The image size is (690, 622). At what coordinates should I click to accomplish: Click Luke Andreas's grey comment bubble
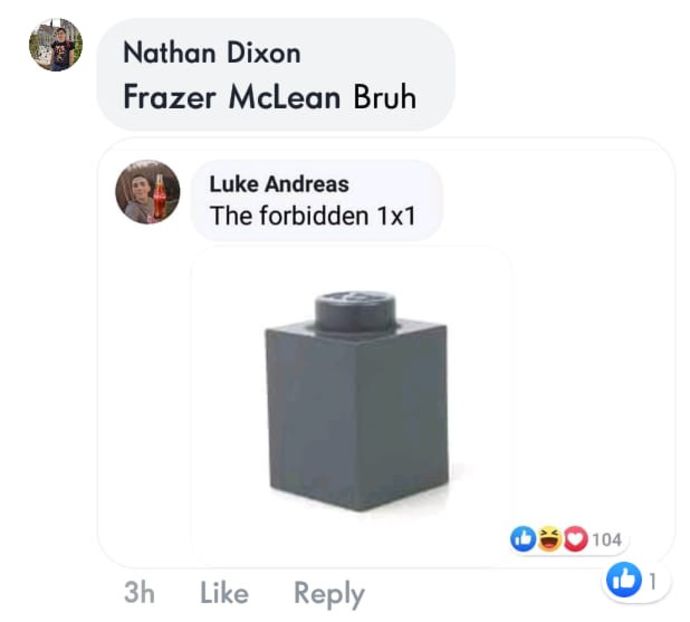pyautogui.click(x=316, y=200)
